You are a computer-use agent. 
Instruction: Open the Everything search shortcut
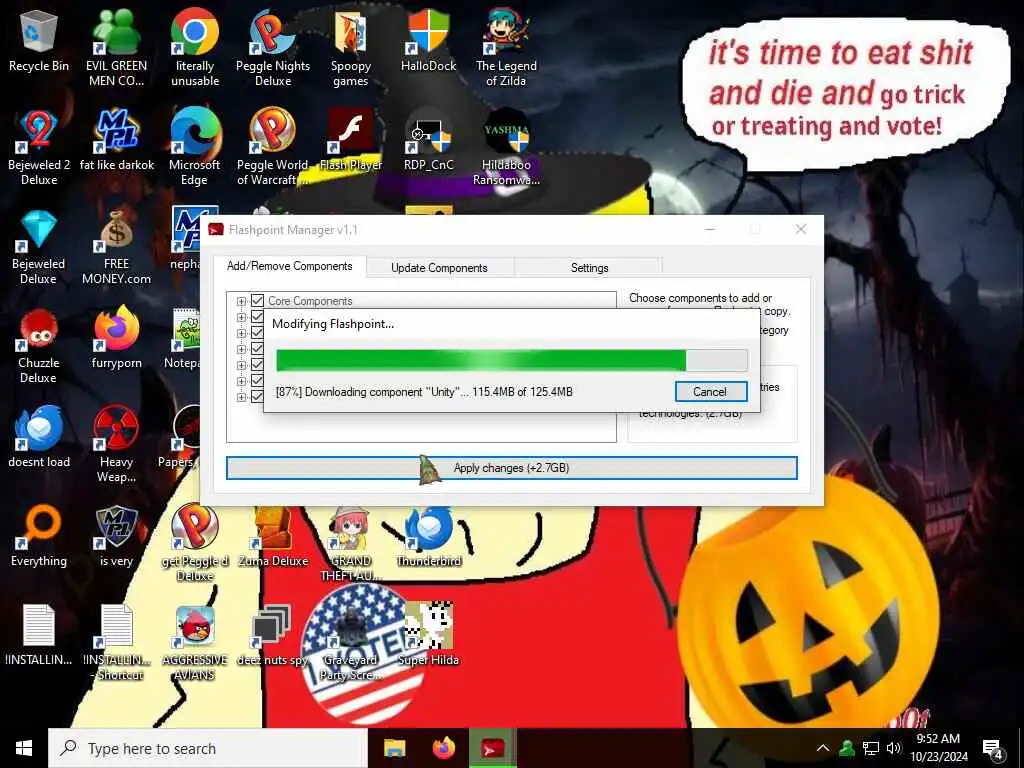[39, 537]
